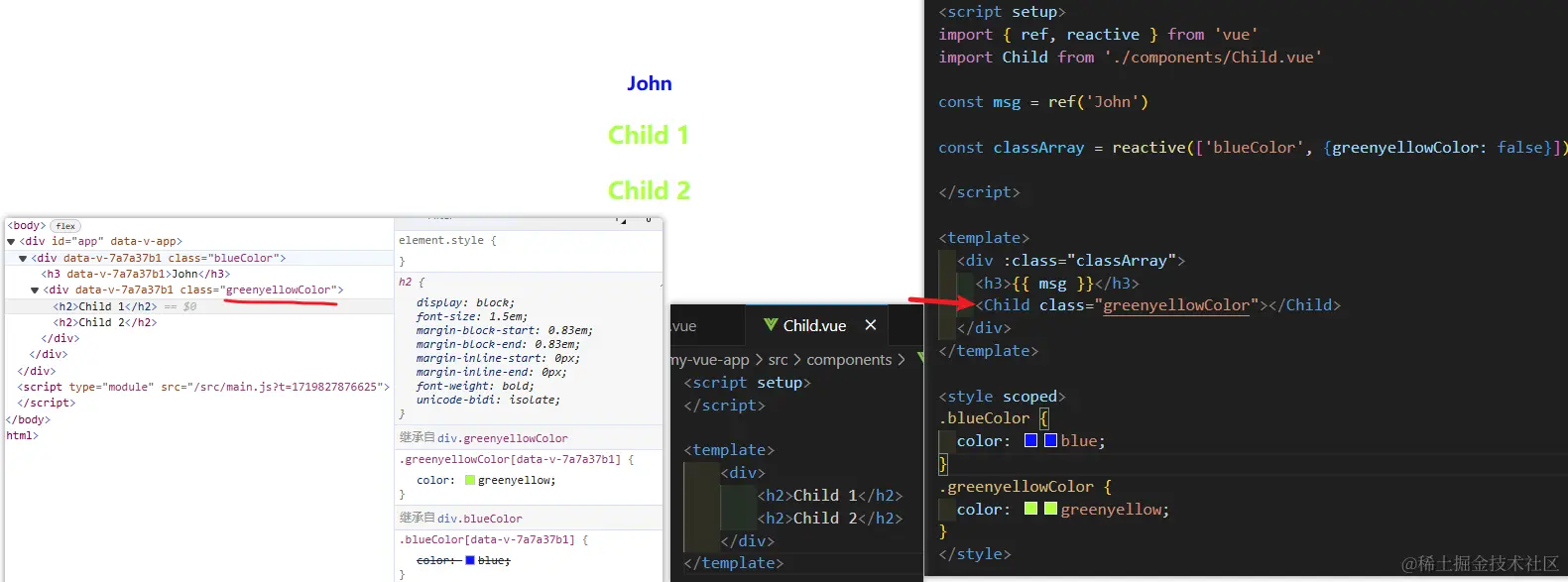The height and width of the screenshot is (582, 1568).
Task: Click the font-size: 1.5em declaration
Action: 471,317
